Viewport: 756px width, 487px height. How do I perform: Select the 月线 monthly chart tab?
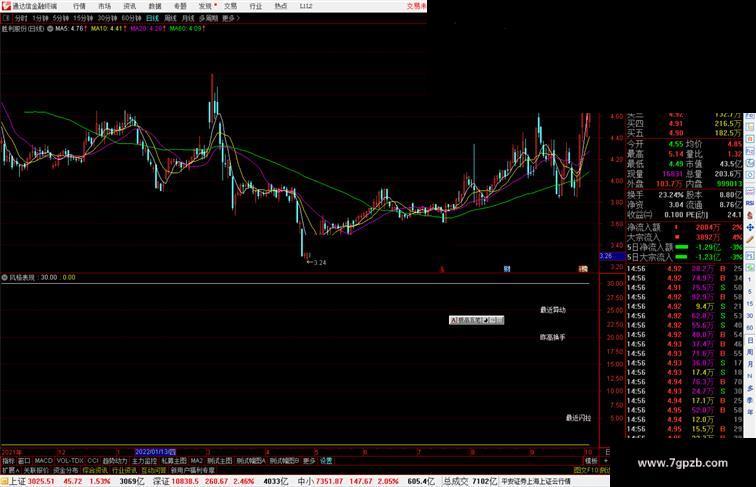coord(188,18)
